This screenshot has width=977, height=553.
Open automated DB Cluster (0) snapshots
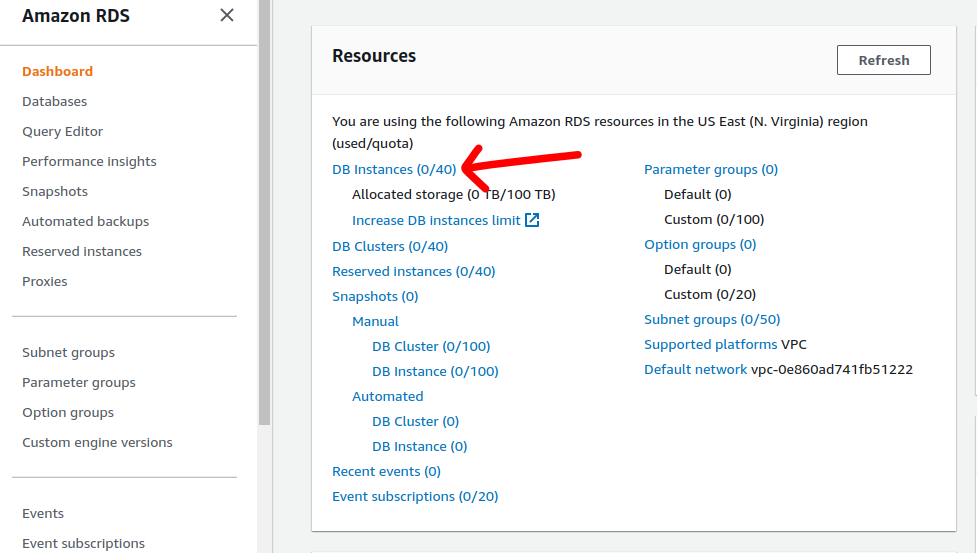point(416,422)
